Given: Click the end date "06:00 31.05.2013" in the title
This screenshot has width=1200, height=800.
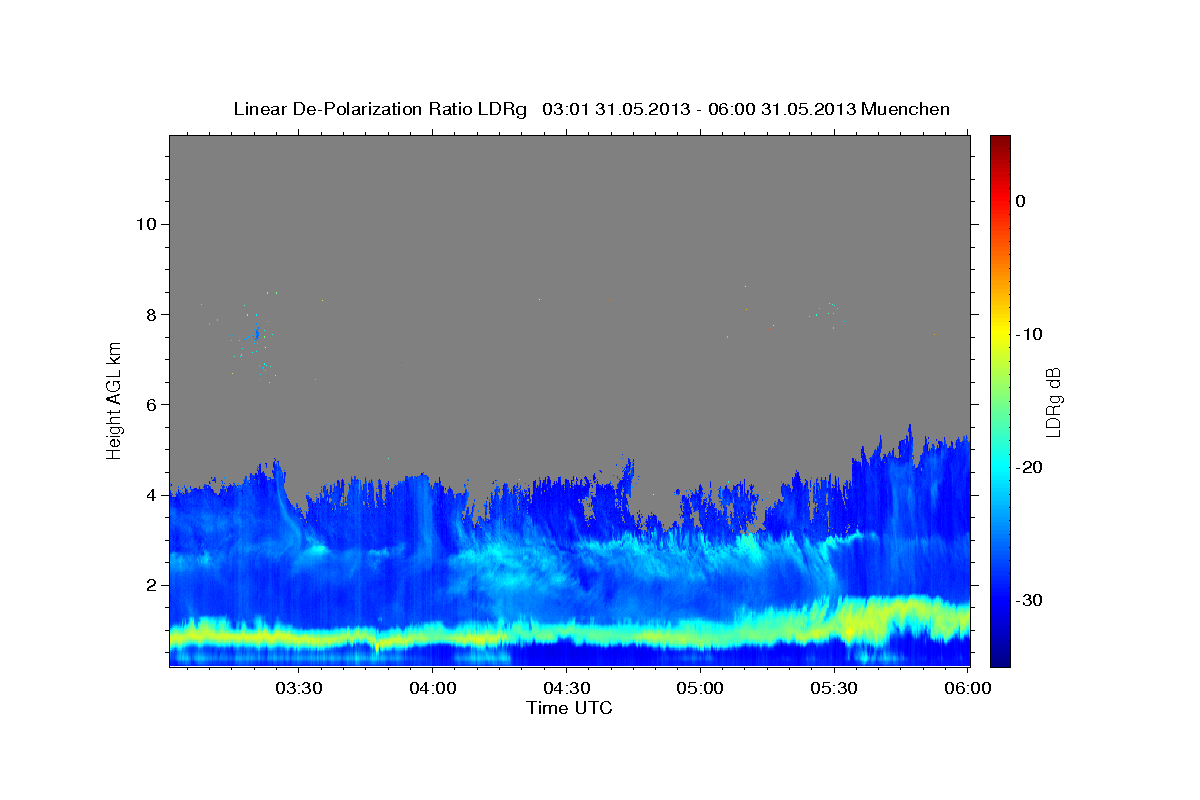Looking at the screenshot, I should [783, 109].
